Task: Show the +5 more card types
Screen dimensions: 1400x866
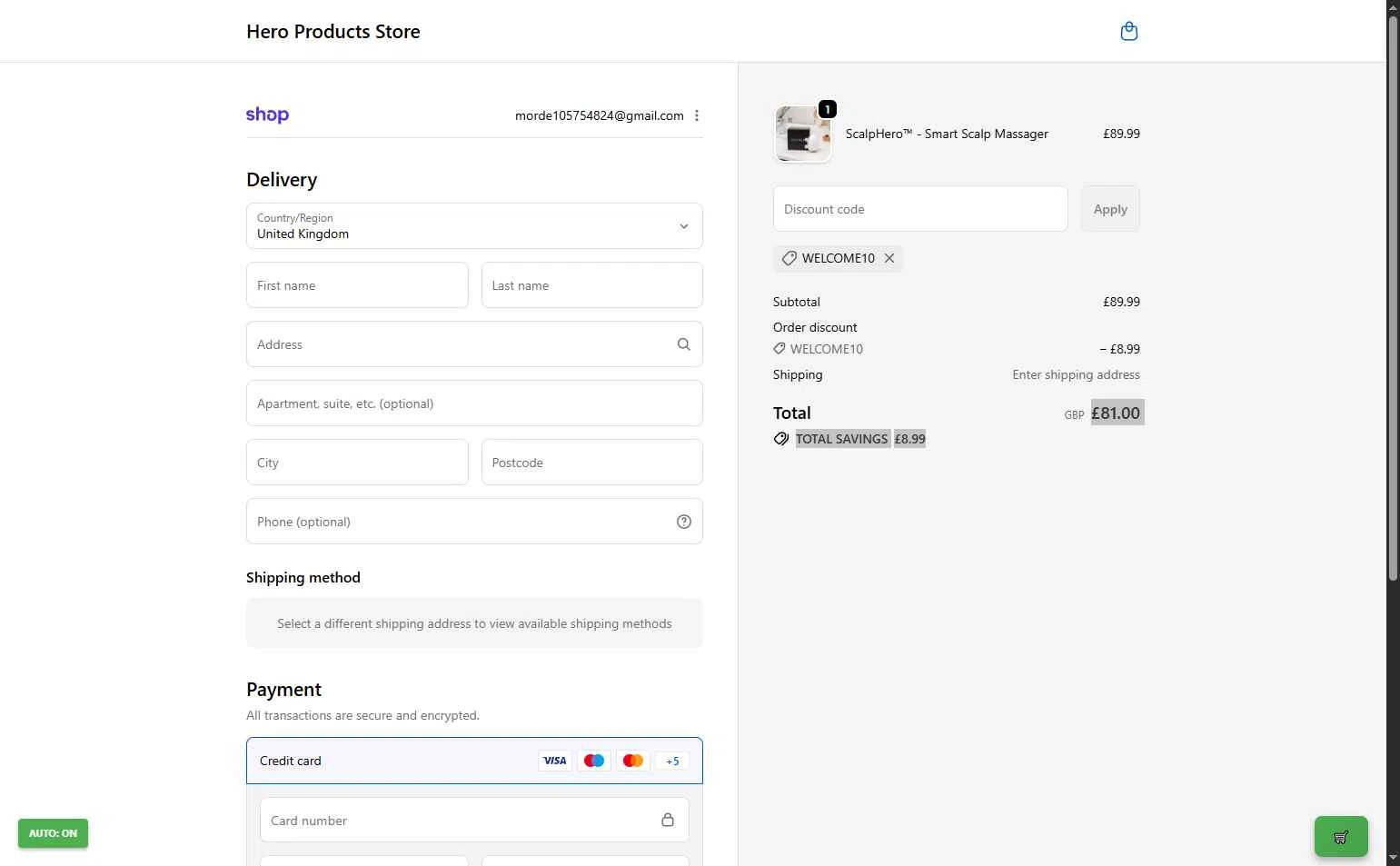Action: click(672, 761)
